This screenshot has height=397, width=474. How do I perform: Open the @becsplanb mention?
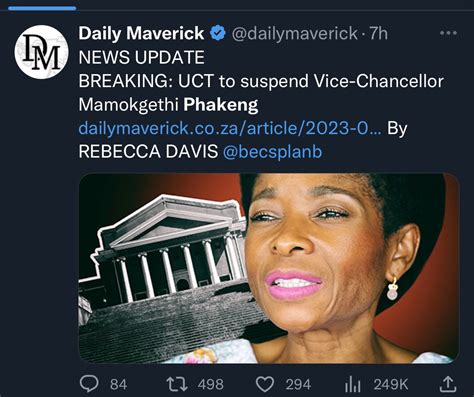(272, 152)
